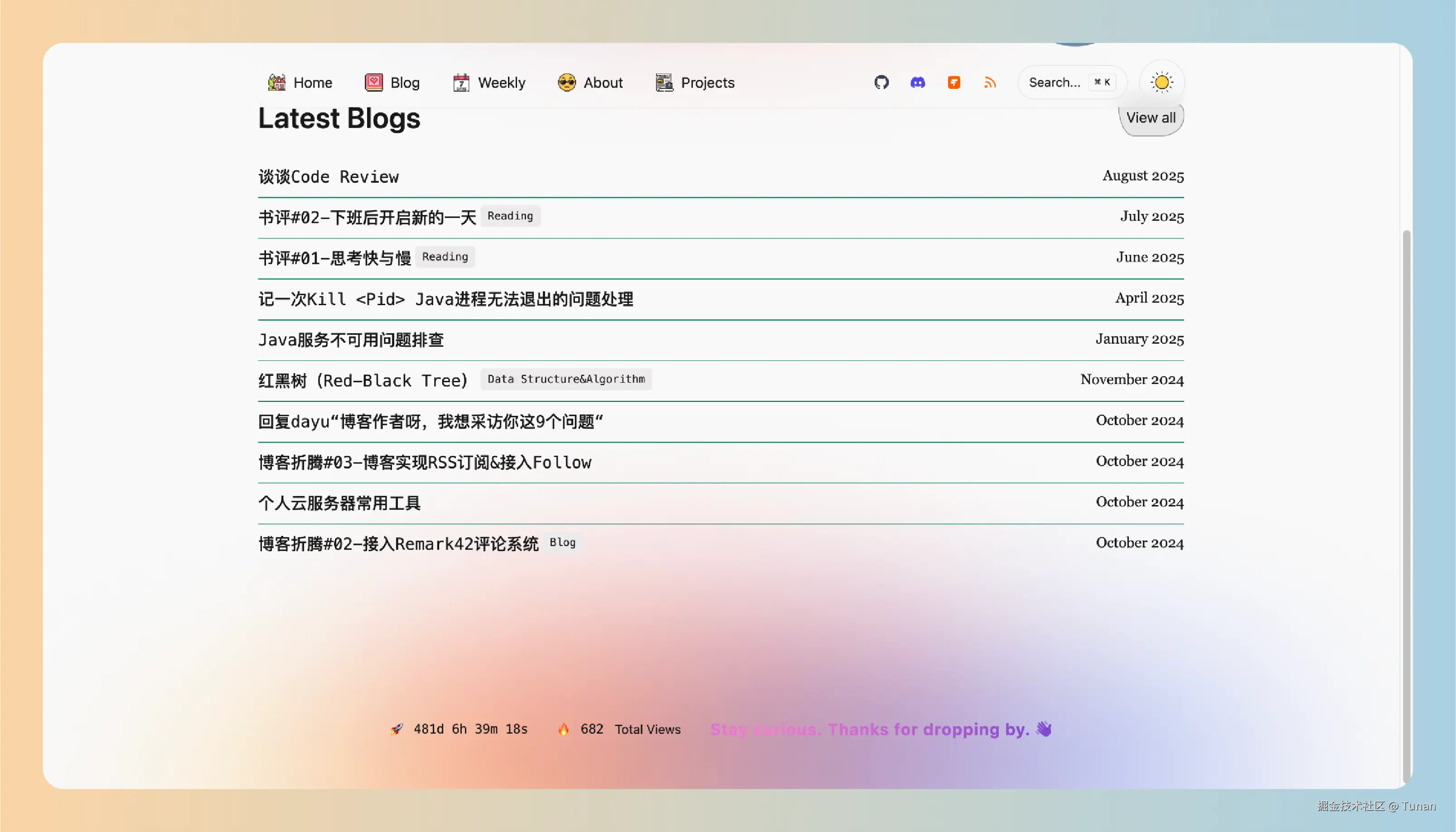Click the About sunglasses emoji icon

pos(566,82)
